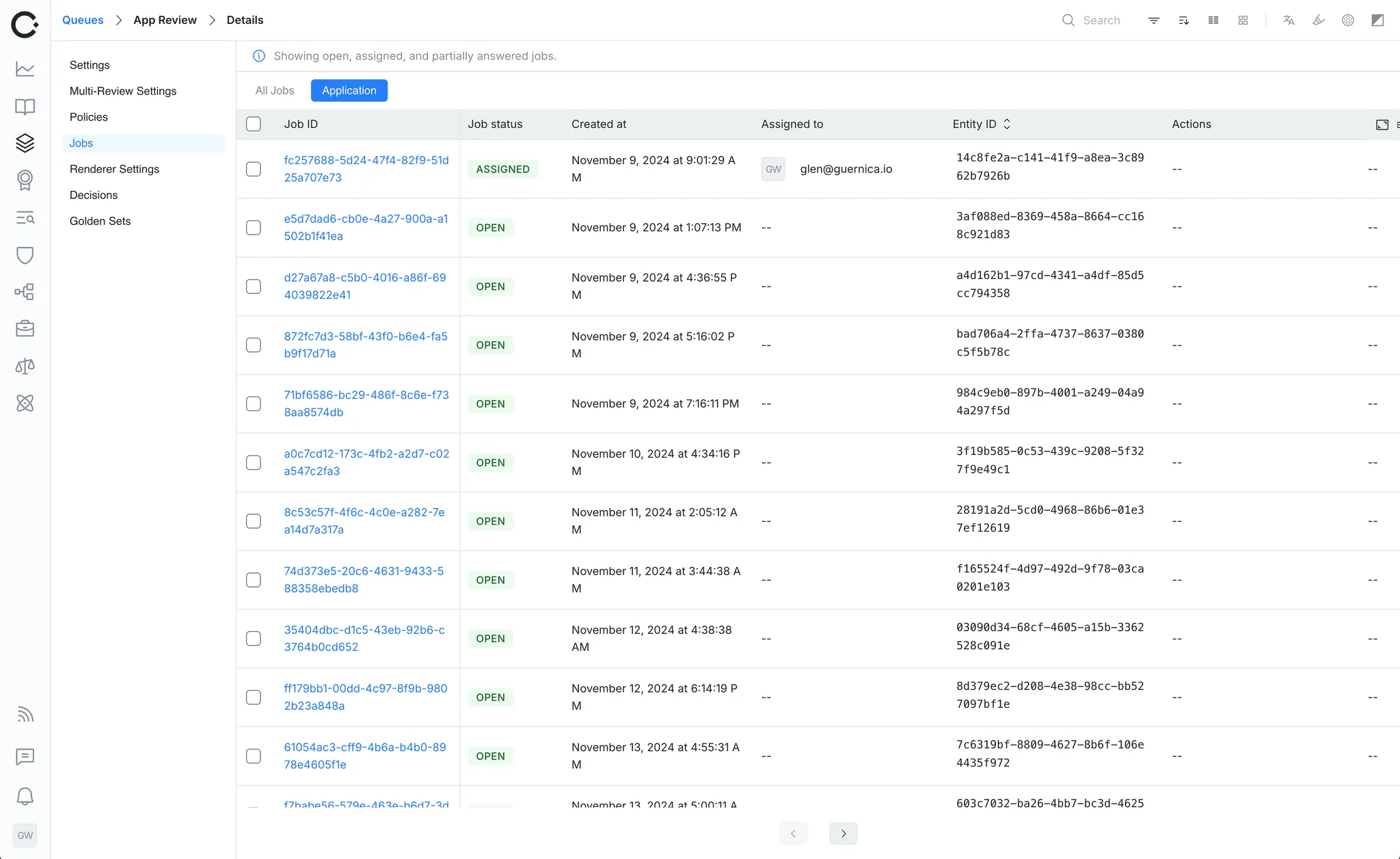Open the layers queue icon in sidebar

tap(25, 143)
